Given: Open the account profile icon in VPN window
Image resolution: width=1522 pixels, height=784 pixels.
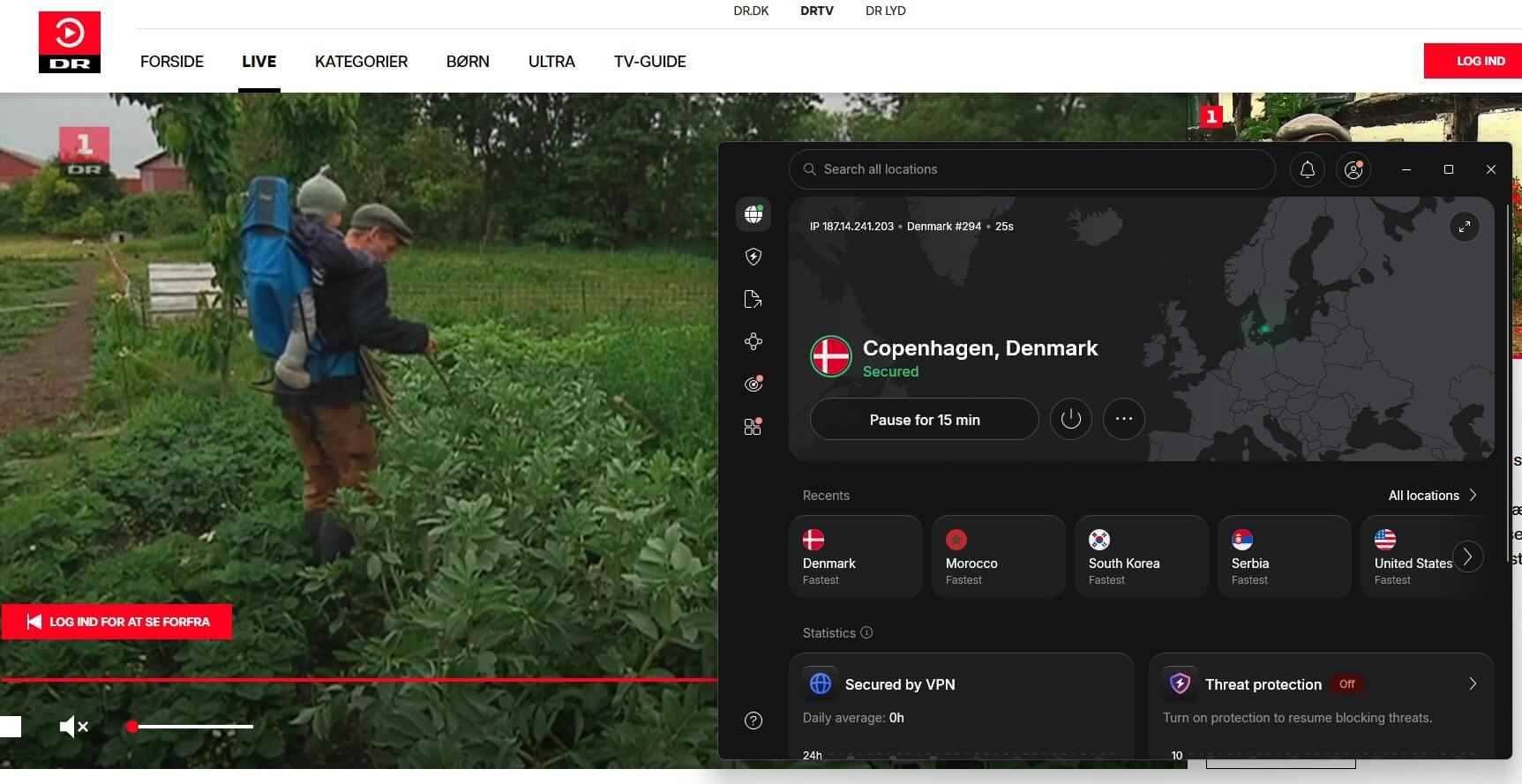Looking at the screenshot, I should [1353, 169].
